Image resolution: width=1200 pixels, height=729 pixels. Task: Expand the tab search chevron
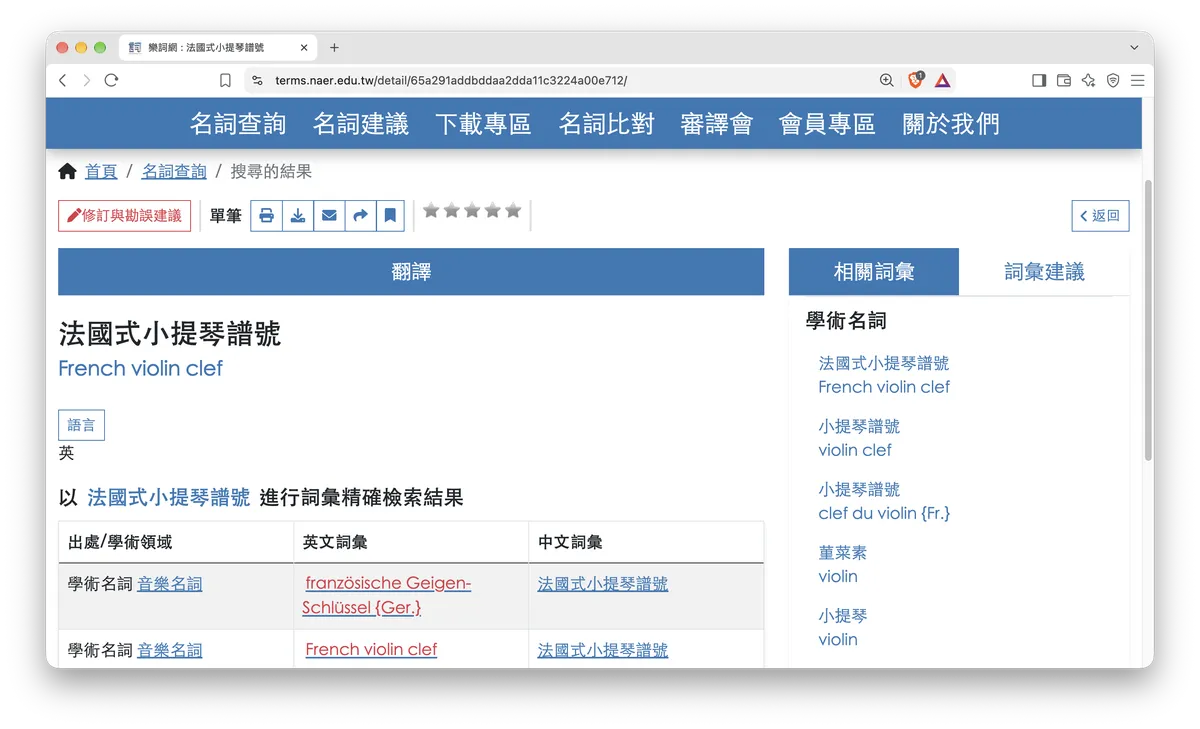point(1134,47)
